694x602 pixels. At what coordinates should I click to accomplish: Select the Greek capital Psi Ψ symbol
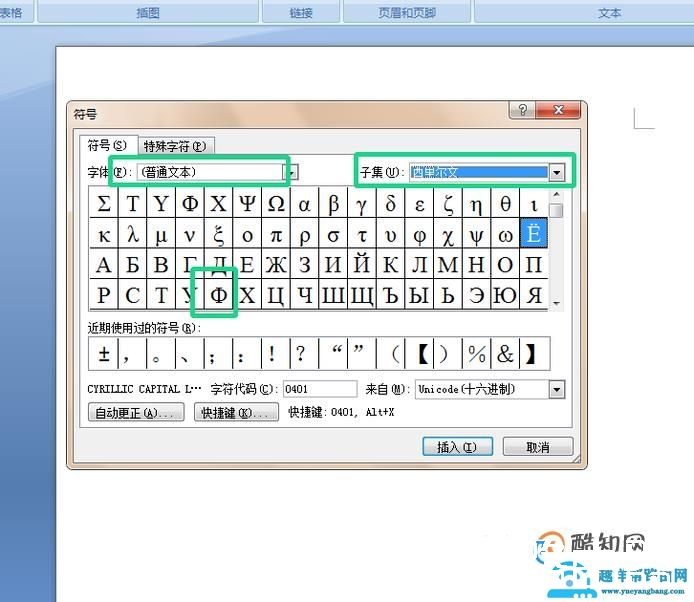tap(247, 203)
